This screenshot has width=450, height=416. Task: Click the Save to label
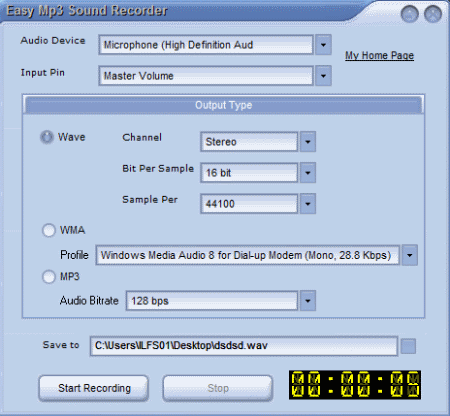tap(61, 345)
